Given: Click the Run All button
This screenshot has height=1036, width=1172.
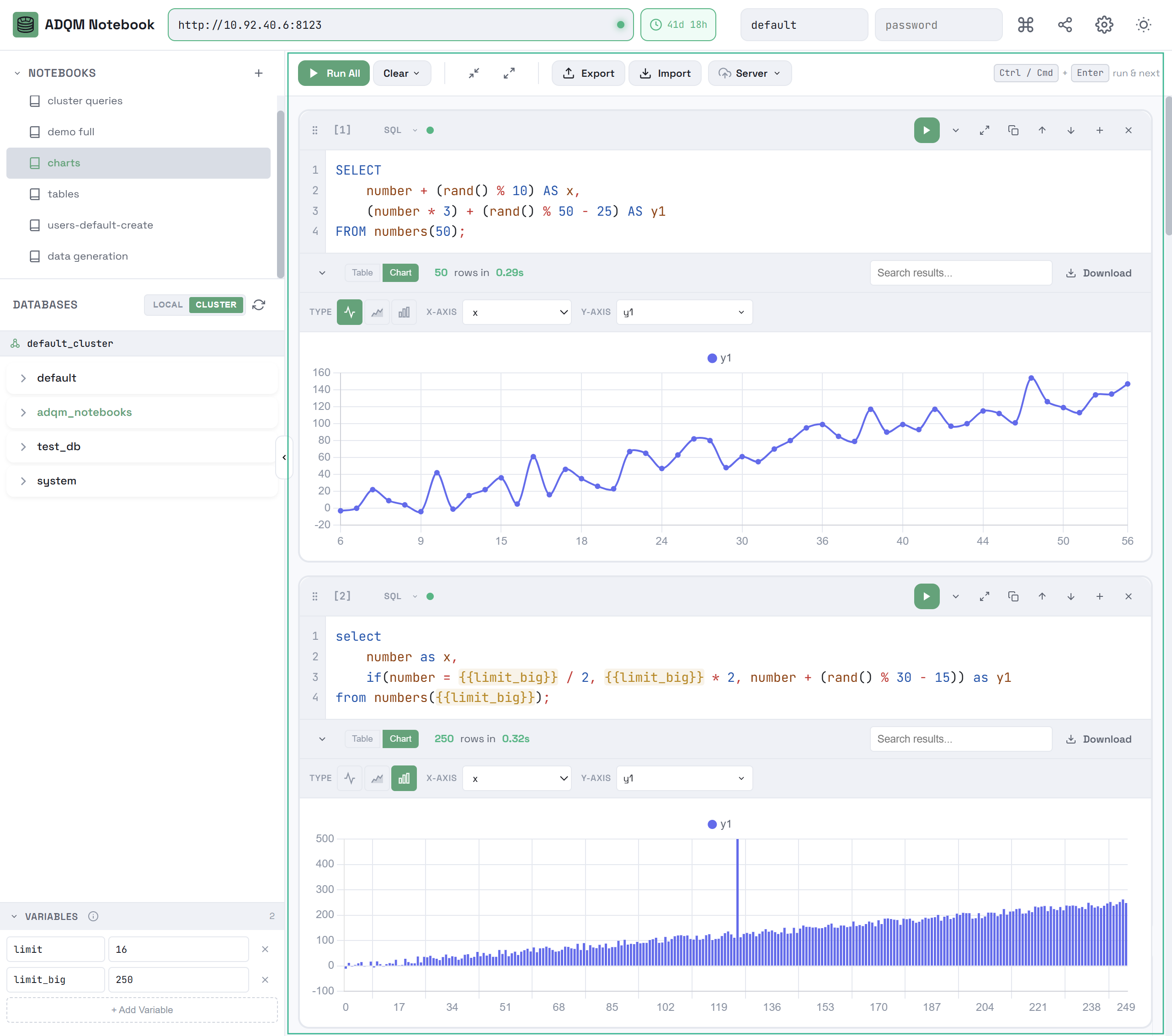Looking at the screenshot, I should pos(334,73).
